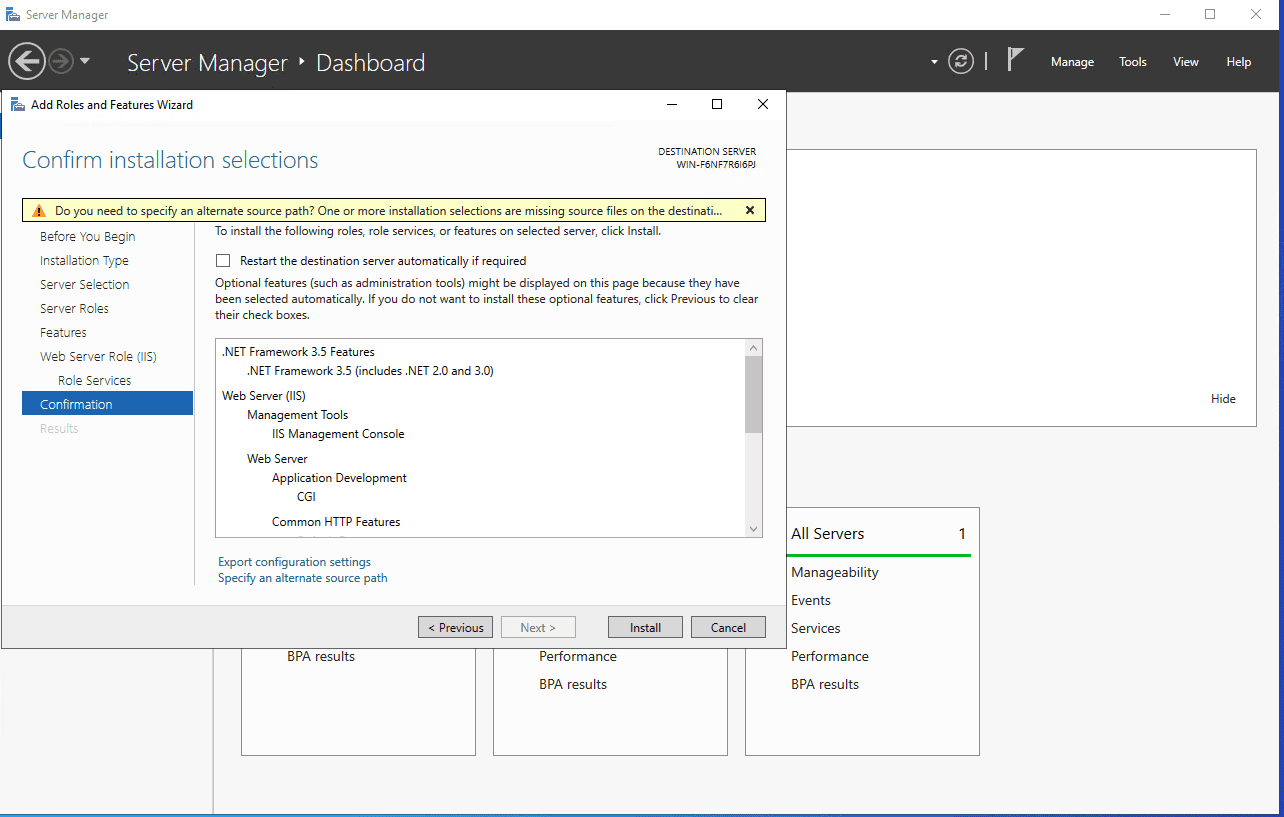Open the Tools menu
Screen dimensions: 1284x817
(1132, 62)
